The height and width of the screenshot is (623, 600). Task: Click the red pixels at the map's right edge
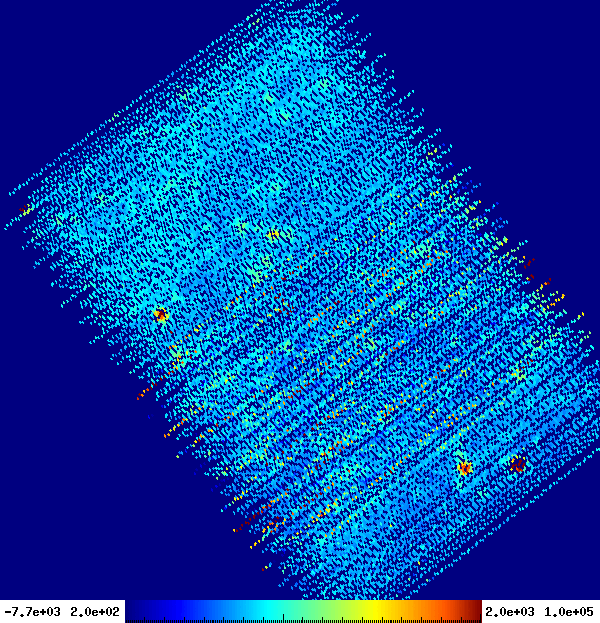click(x=530, y=262)
